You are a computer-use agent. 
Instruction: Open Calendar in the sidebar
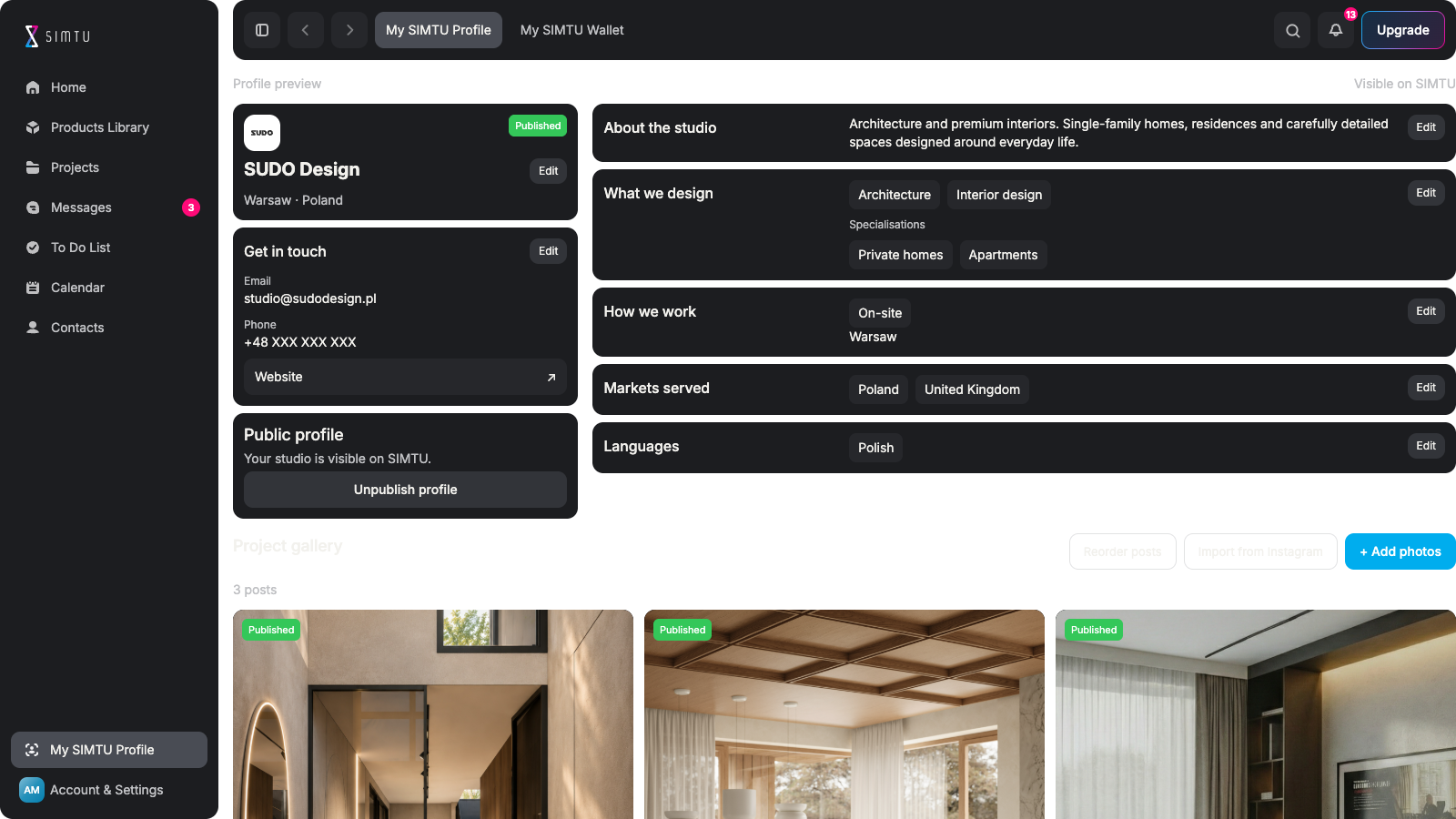[x=109, y=288]
